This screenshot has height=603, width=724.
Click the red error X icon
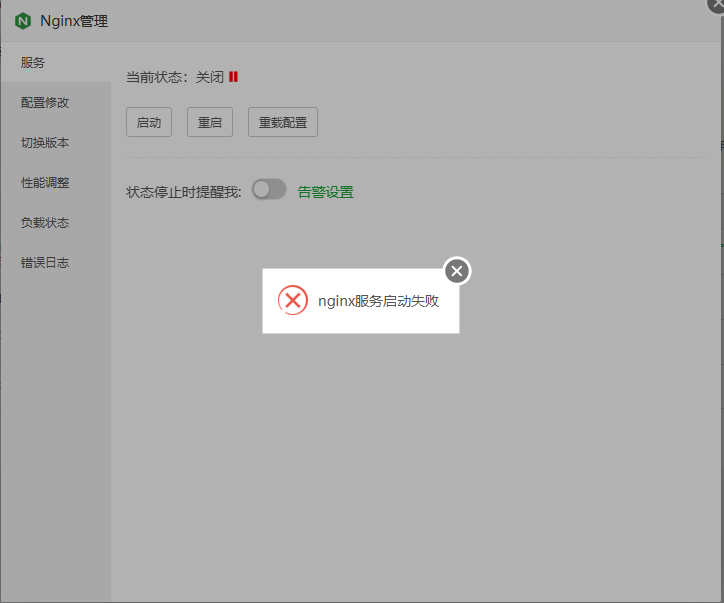[293, 300]
